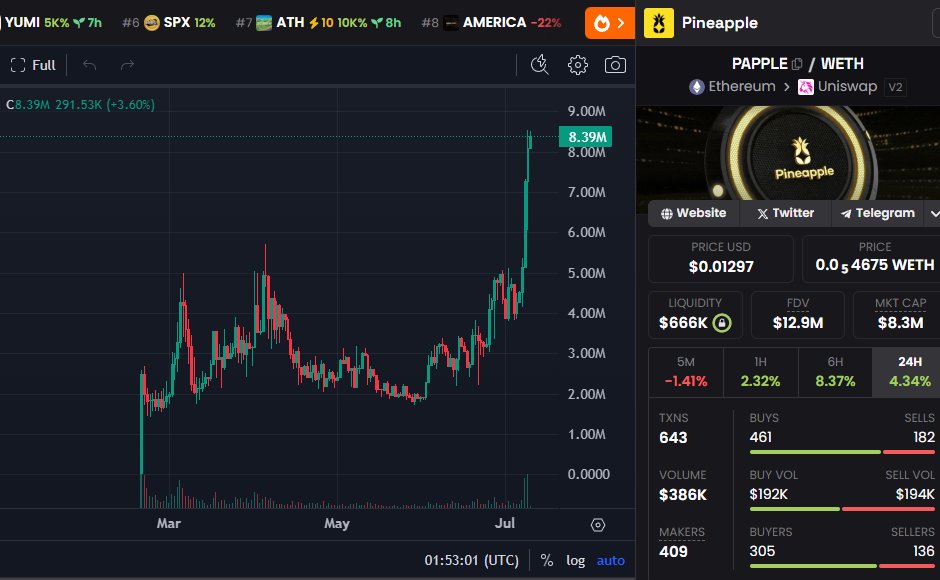Click the AMERICA token icon
This screenshot has width=940, height=580.
point(451,23)
